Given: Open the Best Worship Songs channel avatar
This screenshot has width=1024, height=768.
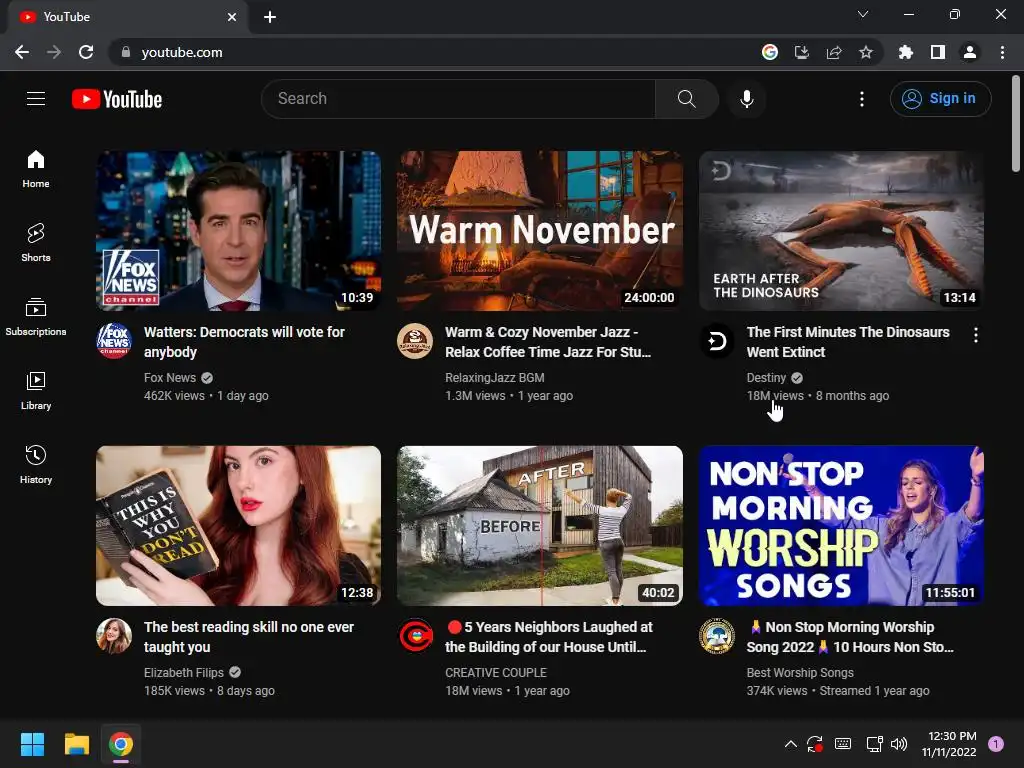Looking at the screenshot, I should (717, 636).
